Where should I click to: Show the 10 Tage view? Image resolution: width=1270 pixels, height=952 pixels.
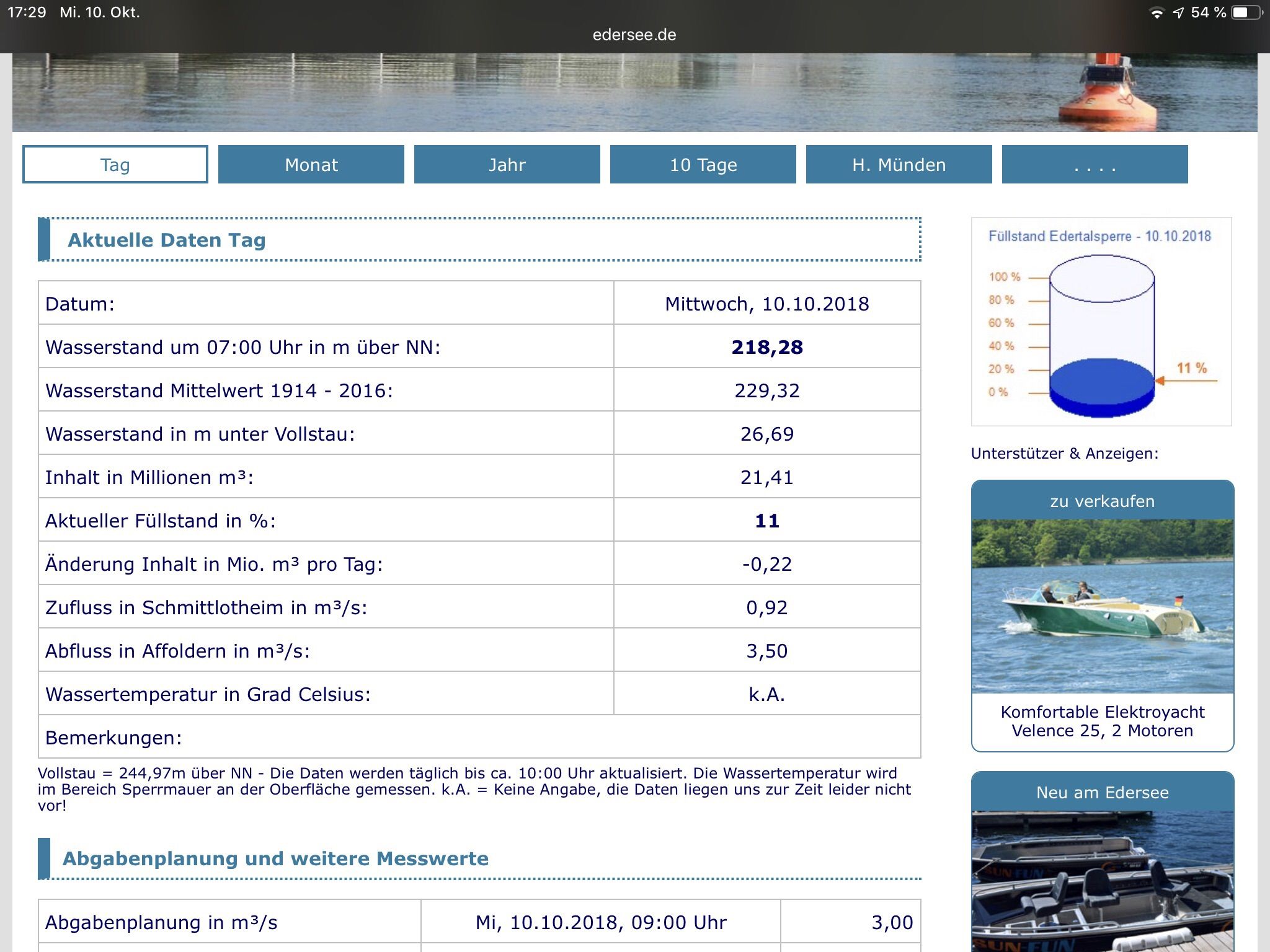703,164
